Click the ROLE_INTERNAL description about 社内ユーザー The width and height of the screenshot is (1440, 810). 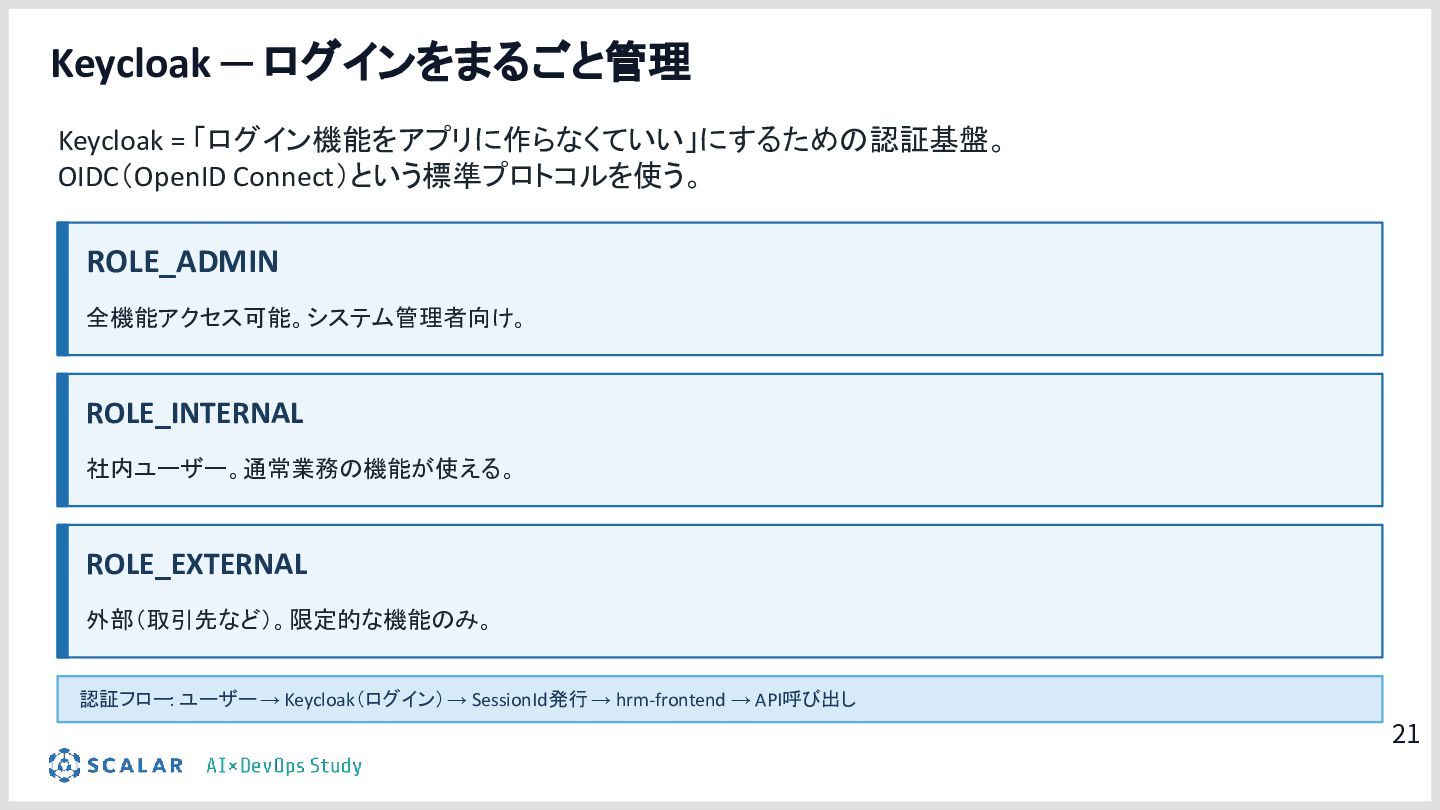click(x=300, y=468)
